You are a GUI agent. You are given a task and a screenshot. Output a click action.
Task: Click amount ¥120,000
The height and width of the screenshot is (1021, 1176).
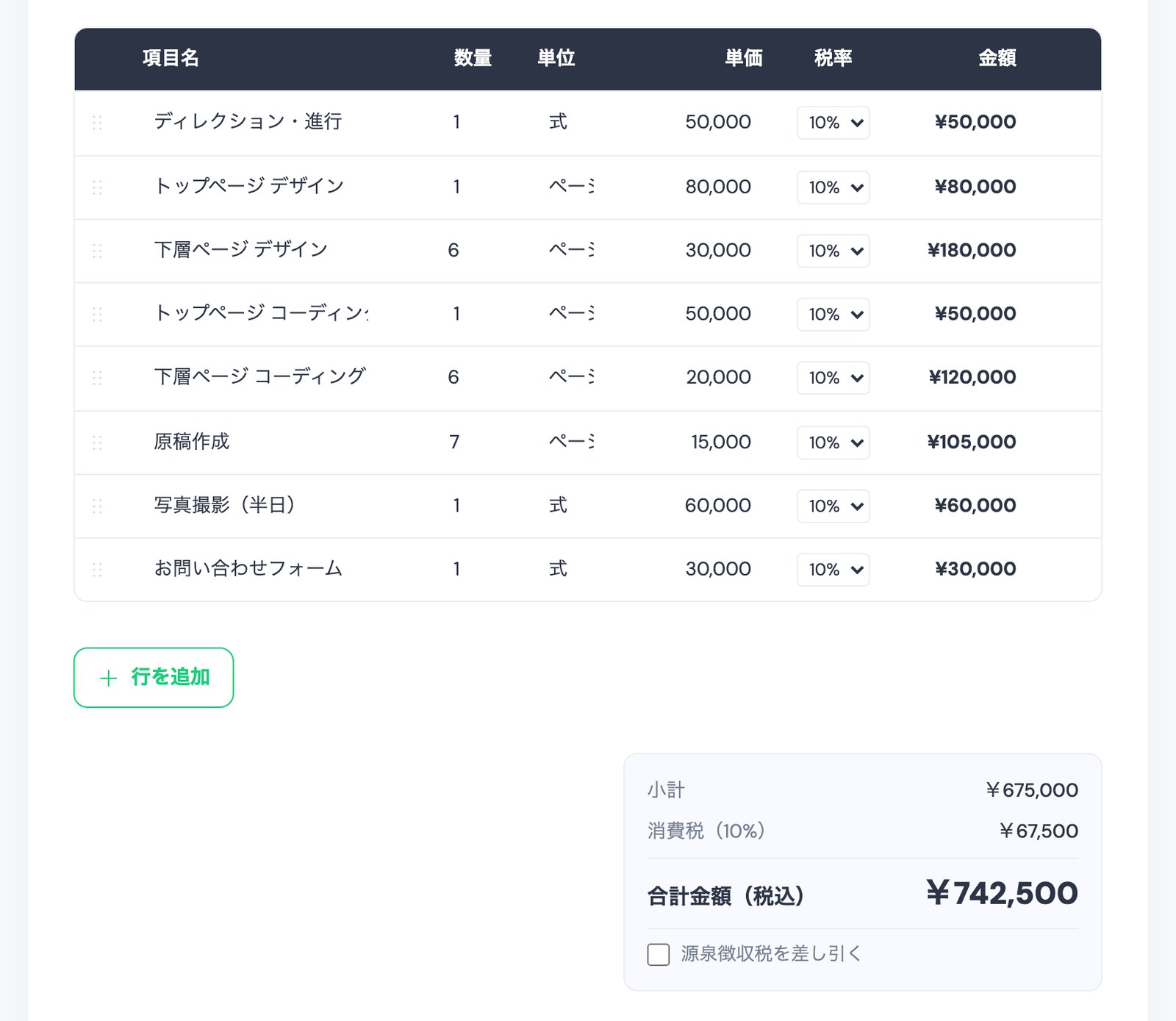[972, 377]
